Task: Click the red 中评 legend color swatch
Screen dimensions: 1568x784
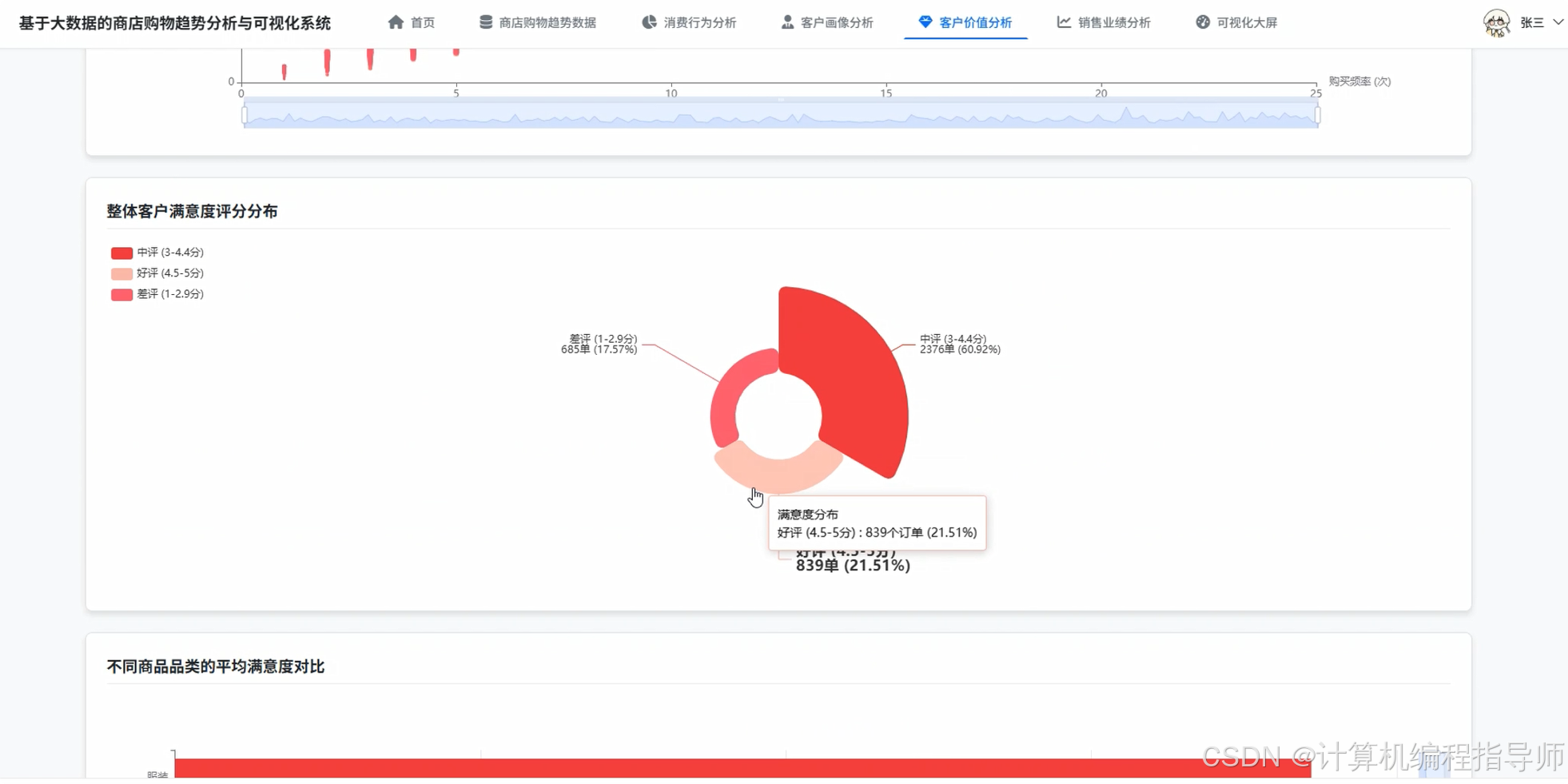Action: (x=121, y=253)
